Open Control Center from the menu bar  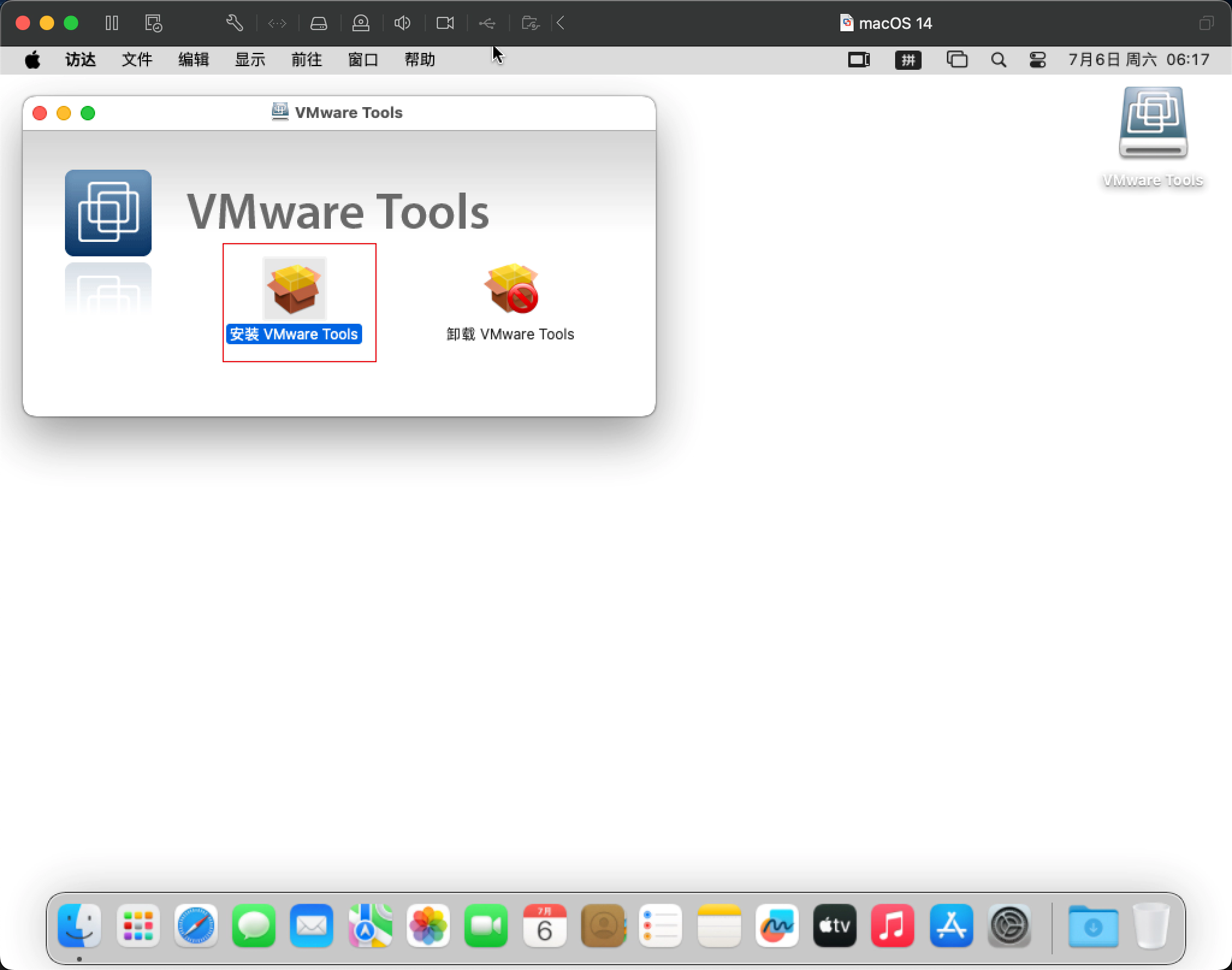click(1038, 60)
